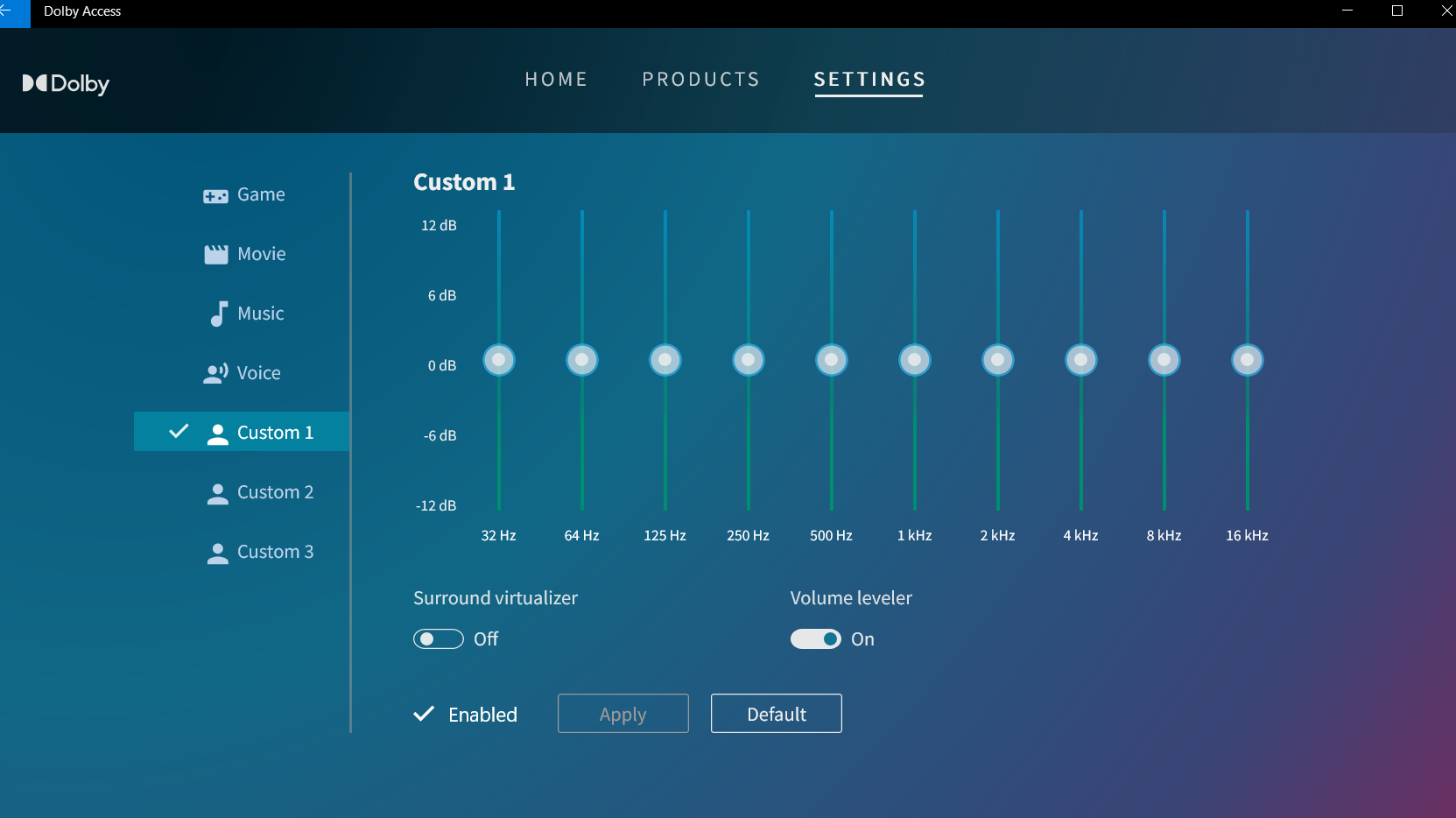Maximize the Dolby Access window

coord(1397,11)
